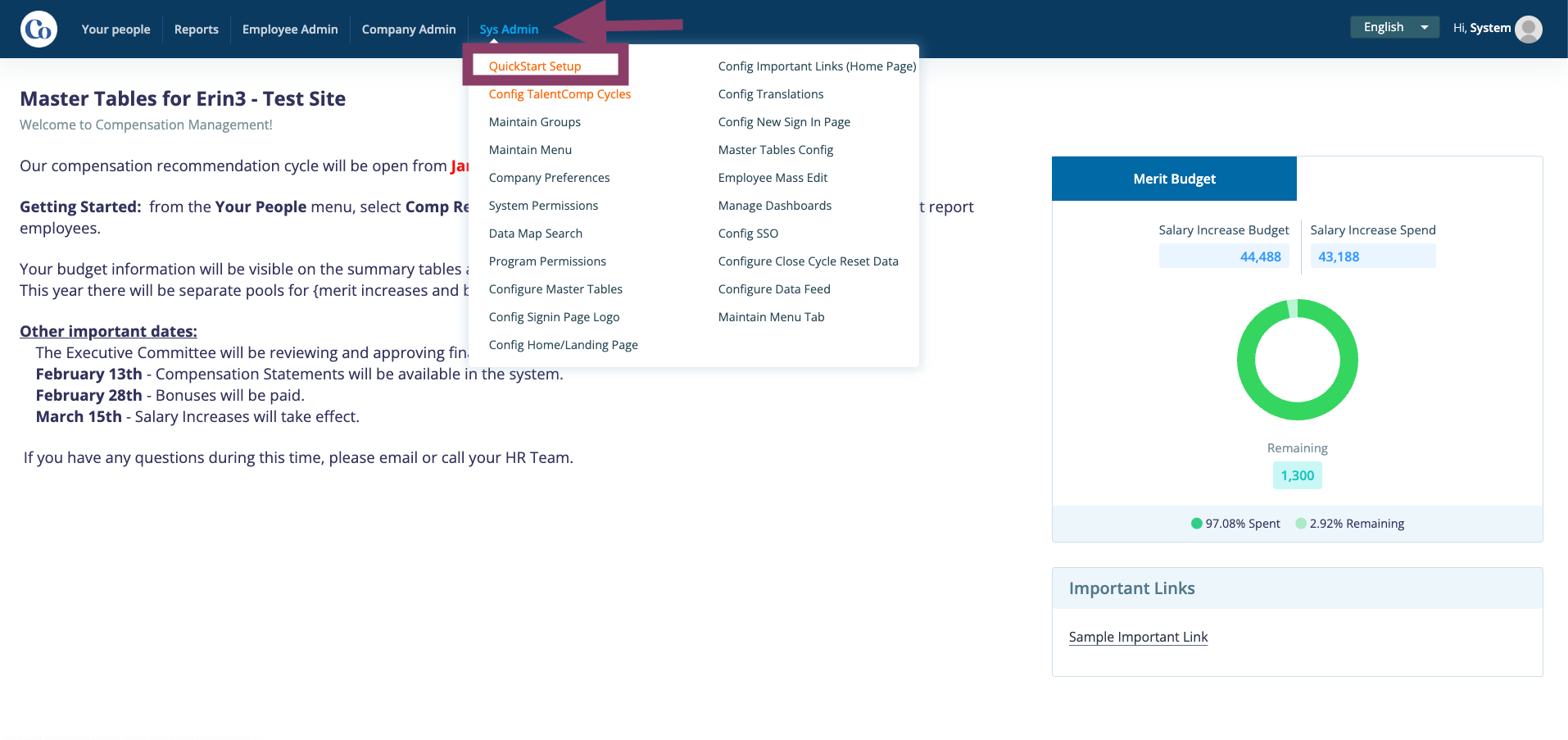
Task: Open Configure Close Cycle Reset Data
Action: click(808, 261)
